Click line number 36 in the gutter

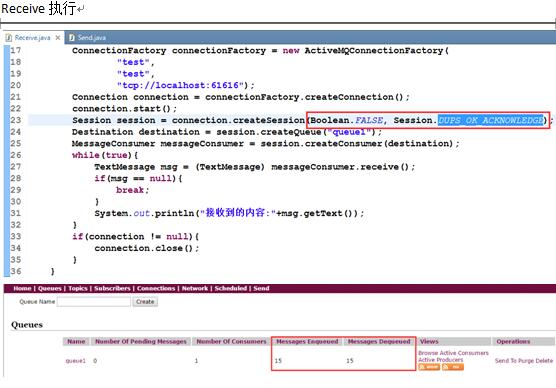[x=16, y=271]
